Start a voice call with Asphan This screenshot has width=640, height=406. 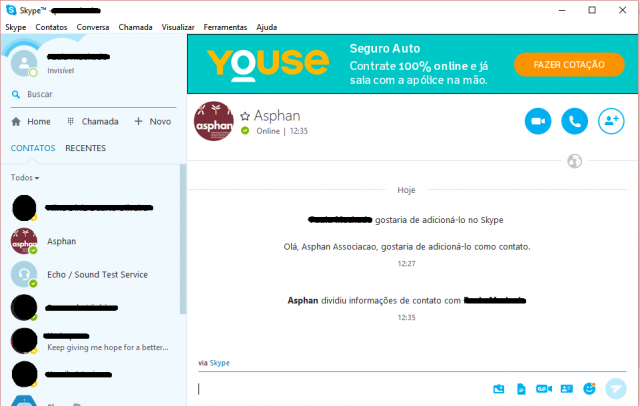[574, 121]
